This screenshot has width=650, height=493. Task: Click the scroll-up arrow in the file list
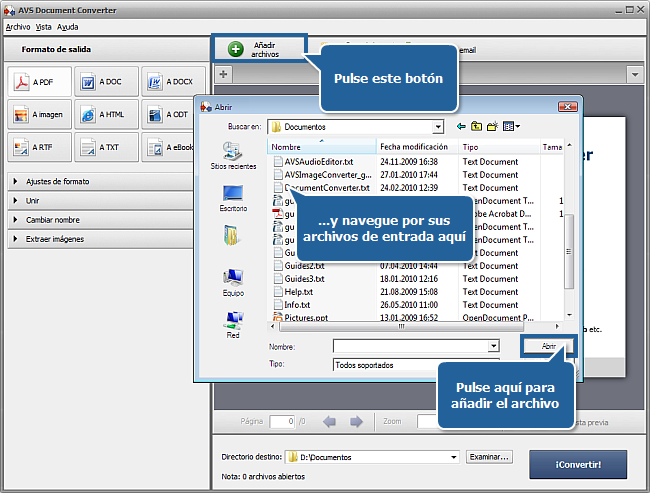(x=569, y=145)
